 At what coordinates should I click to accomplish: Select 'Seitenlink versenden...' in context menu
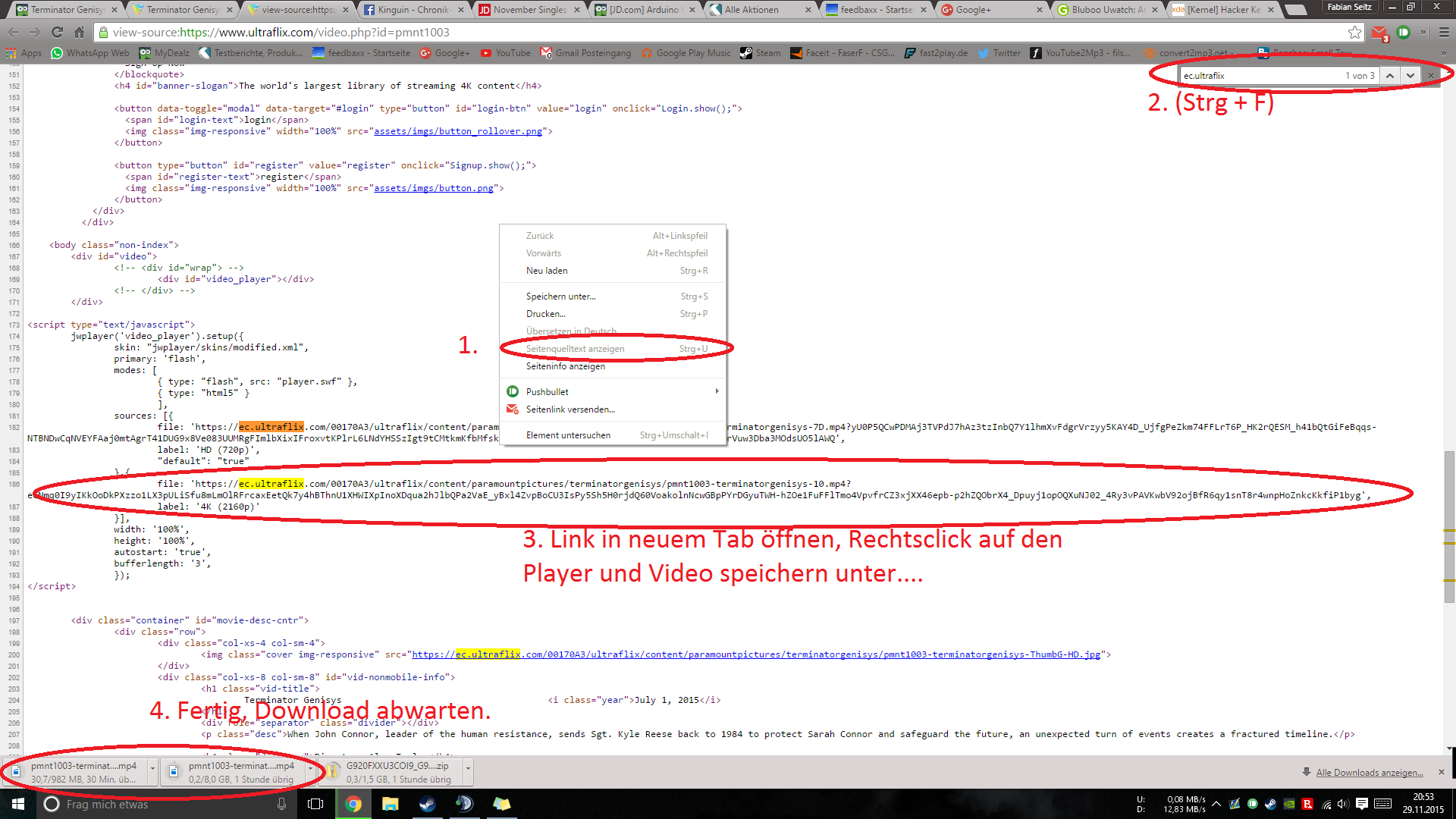pyautogui.click(x=613, y=409)
